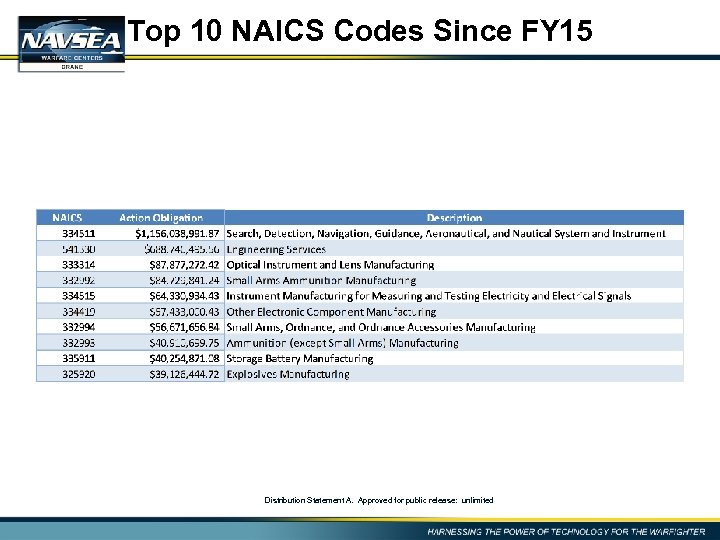Select the $64,330,934.43 obligation value

184,296
